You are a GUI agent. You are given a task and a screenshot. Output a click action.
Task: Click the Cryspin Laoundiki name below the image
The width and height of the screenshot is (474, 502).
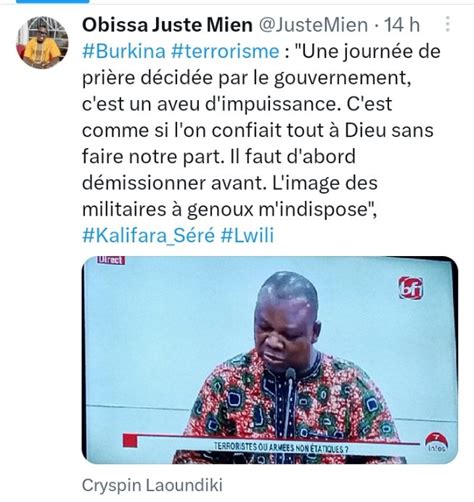(152, 485)
